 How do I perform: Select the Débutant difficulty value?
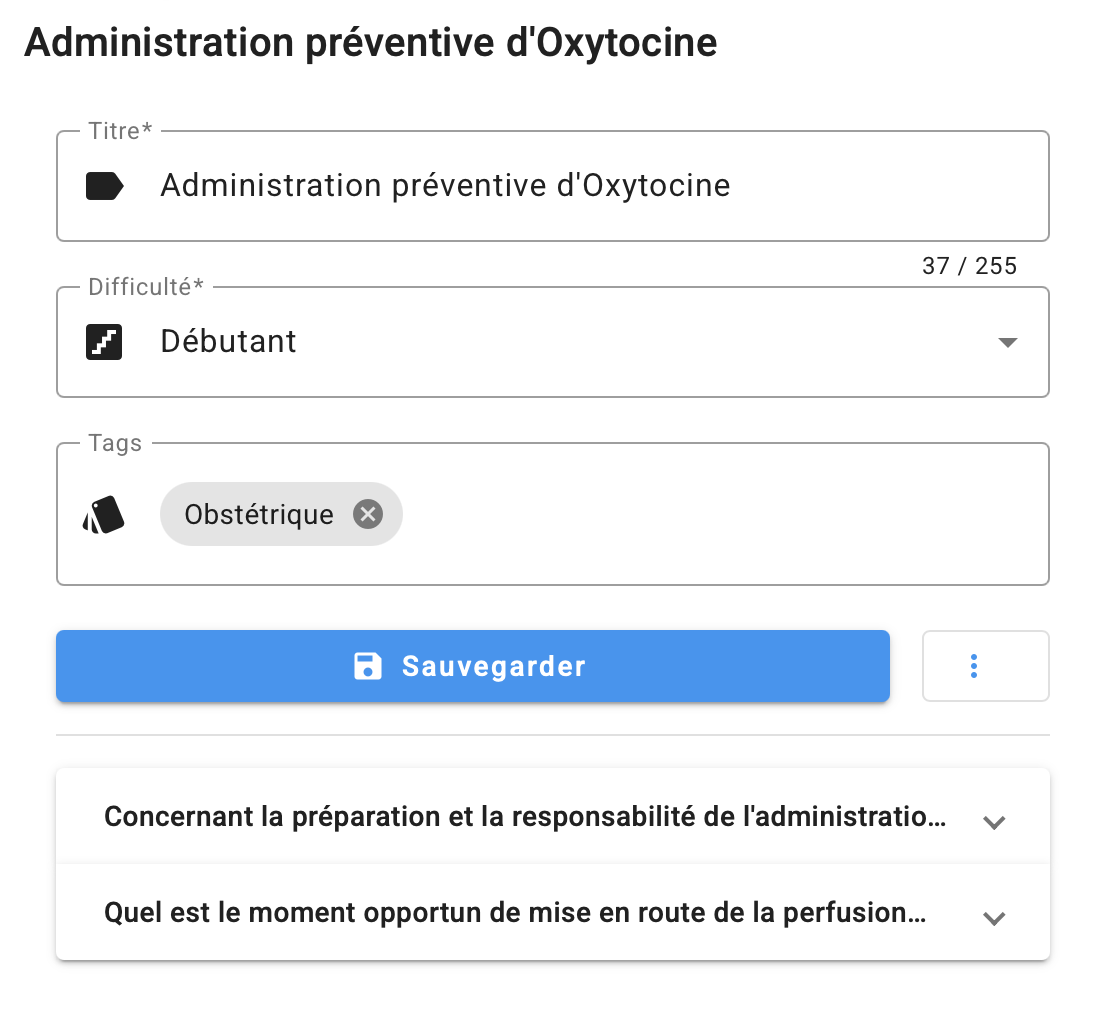pyautogui.click(x=229, y=342)
